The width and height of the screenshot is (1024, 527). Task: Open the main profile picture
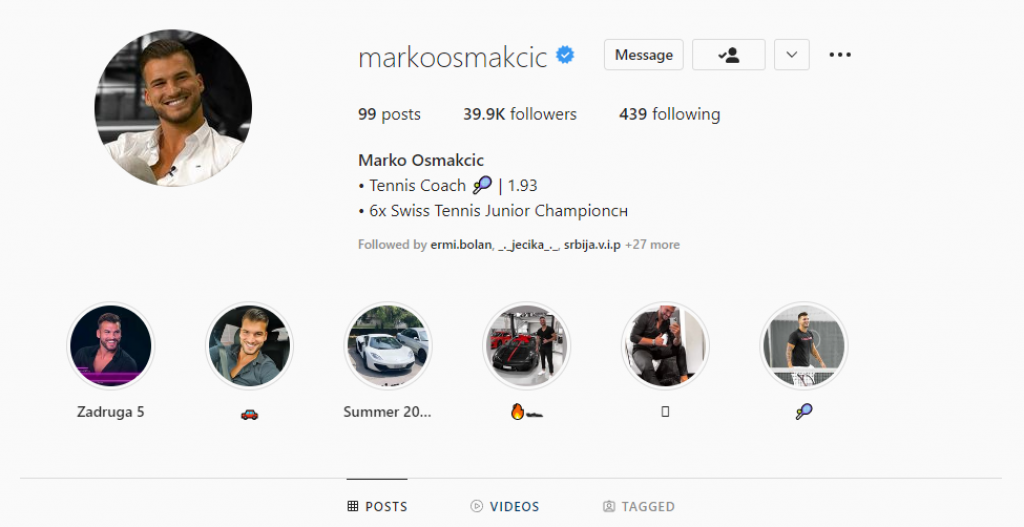(173, 108)
